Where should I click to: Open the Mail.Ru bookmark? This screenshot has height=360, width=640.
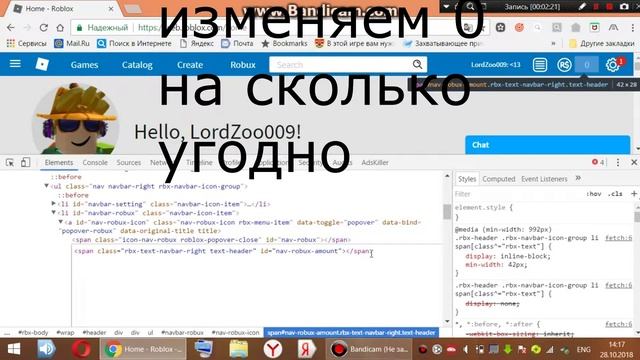[72, 43]
